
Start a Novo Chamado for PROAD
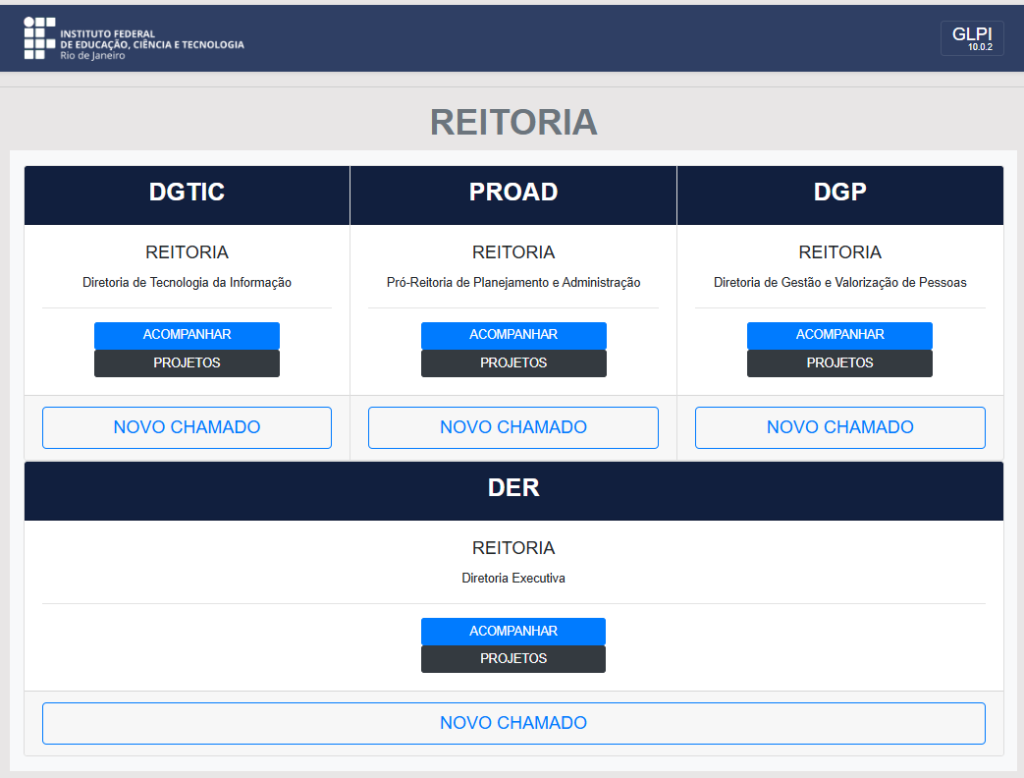pyautogui.click(x=513, y=428)
